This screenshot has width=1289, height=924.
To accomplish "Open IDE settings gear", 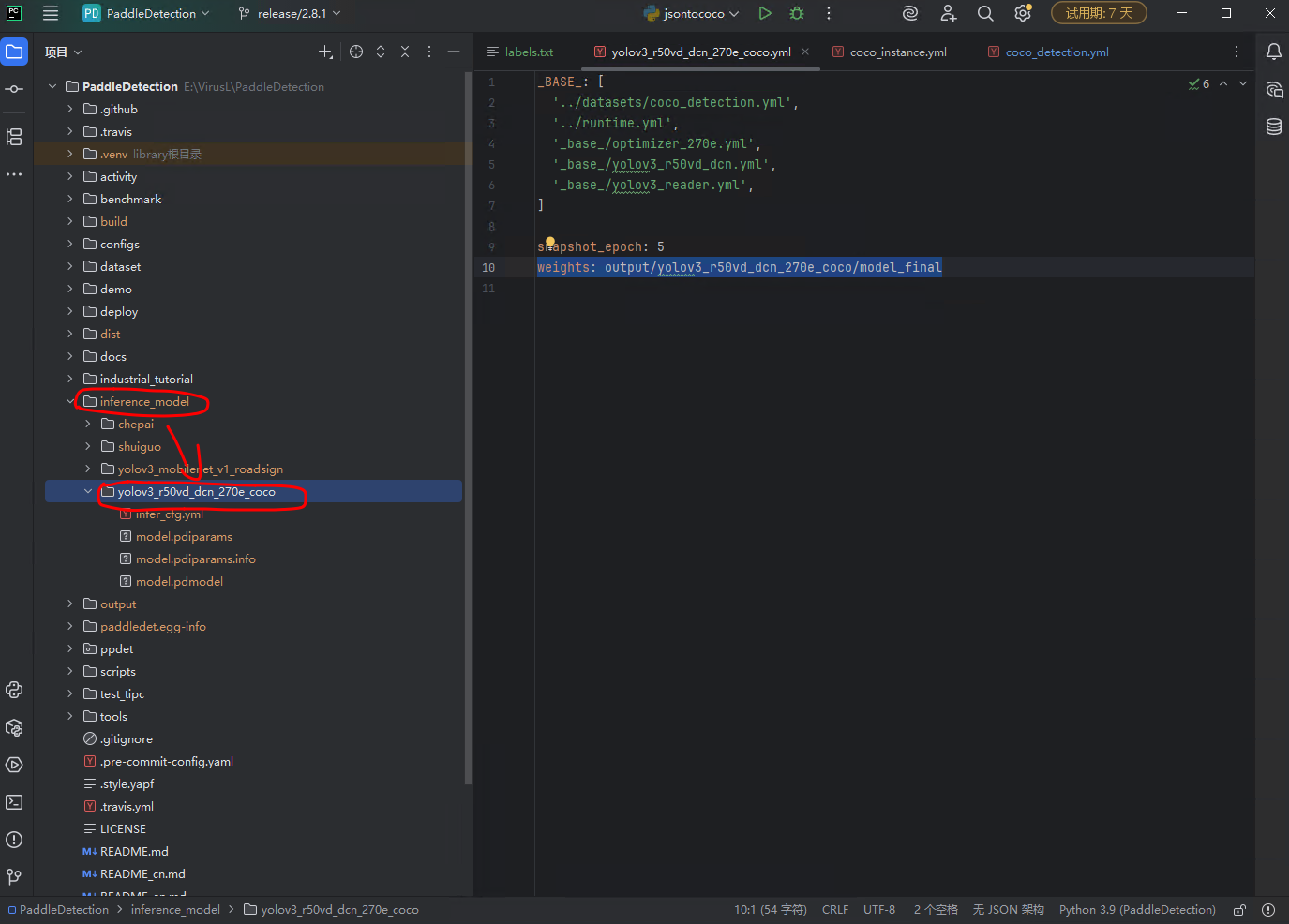I will (x=1023, y=13).
